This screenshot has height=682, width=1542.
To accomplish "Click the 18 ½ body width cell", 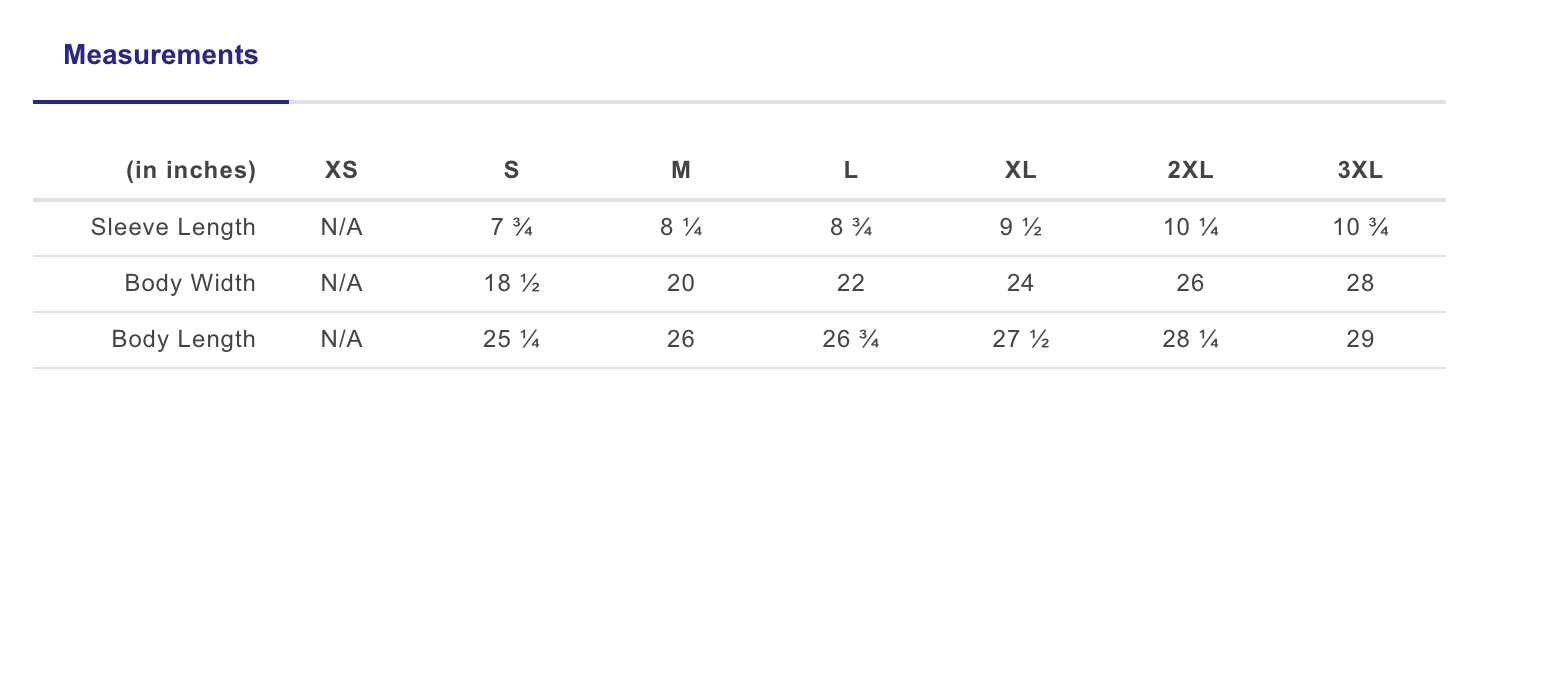I will click(x=511, y=283).
